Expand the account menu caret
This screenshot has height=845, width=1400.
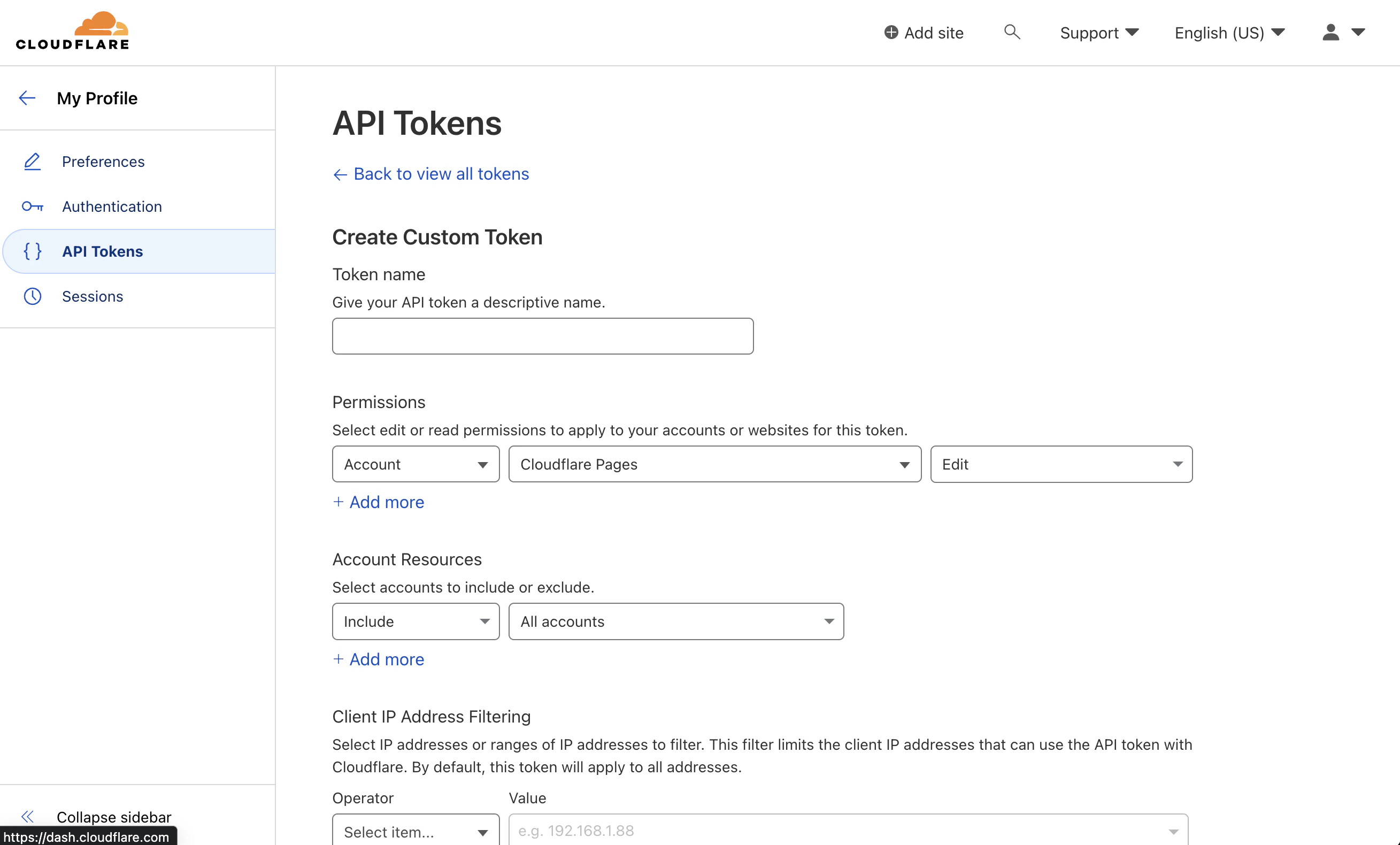click(x=1357, y=33)
